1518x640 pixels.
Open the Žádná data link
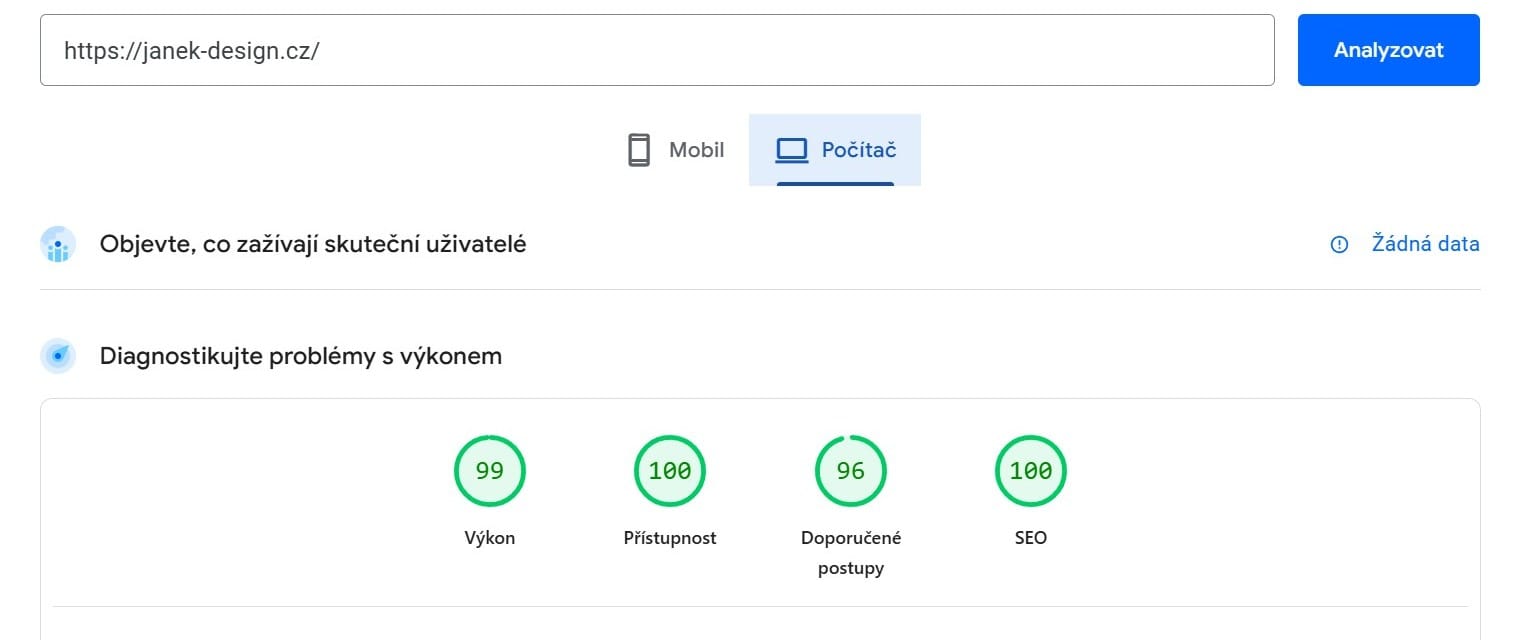tap(1425, 244)
